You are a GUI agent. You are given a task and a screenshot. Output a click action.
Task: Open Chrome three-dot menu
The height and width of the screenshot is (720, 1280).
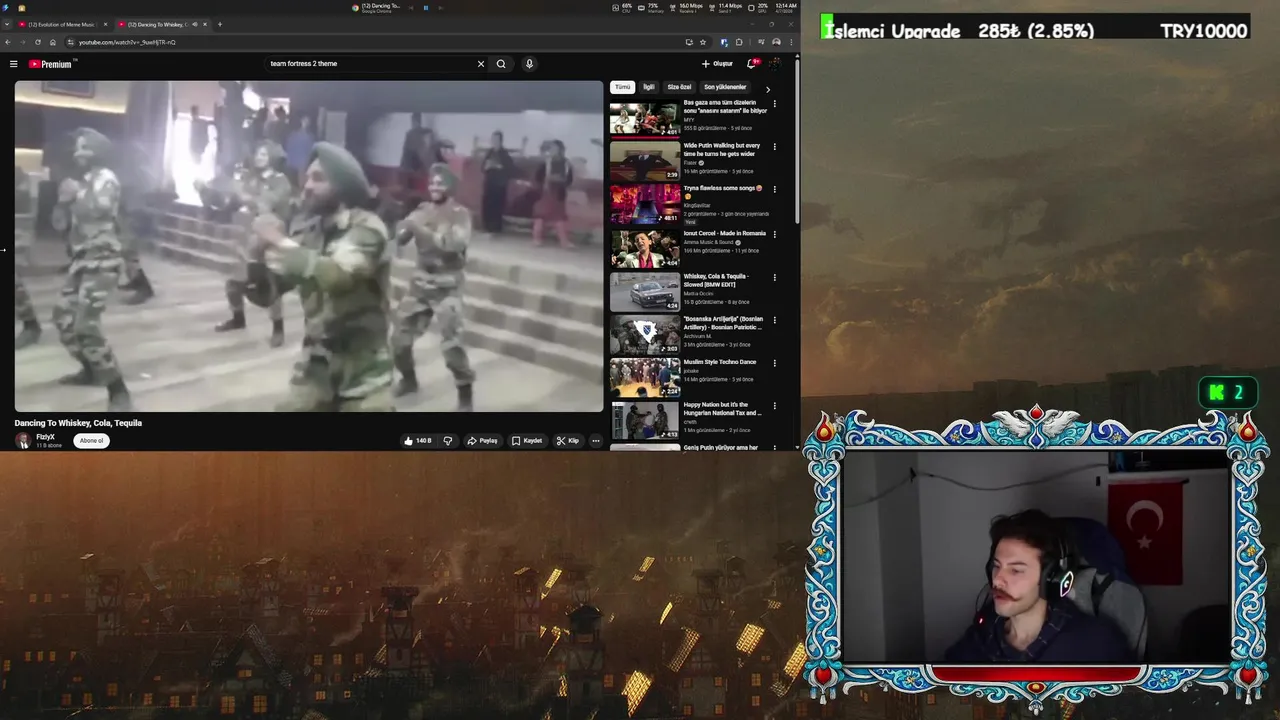pyautogui.click(x=791, y=42)
